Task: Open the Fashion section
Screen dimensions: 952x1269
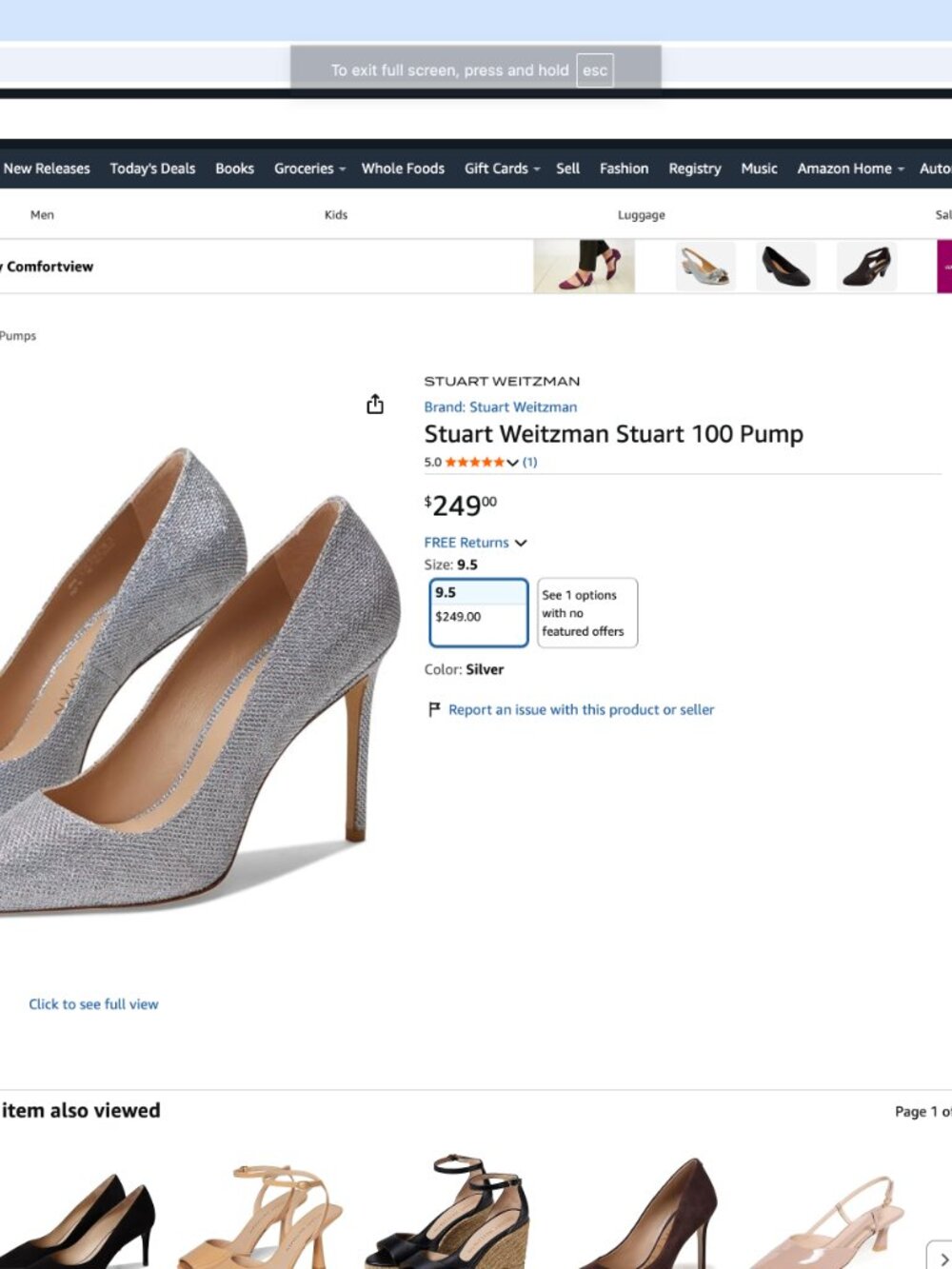Action: (x=624, y=169)
